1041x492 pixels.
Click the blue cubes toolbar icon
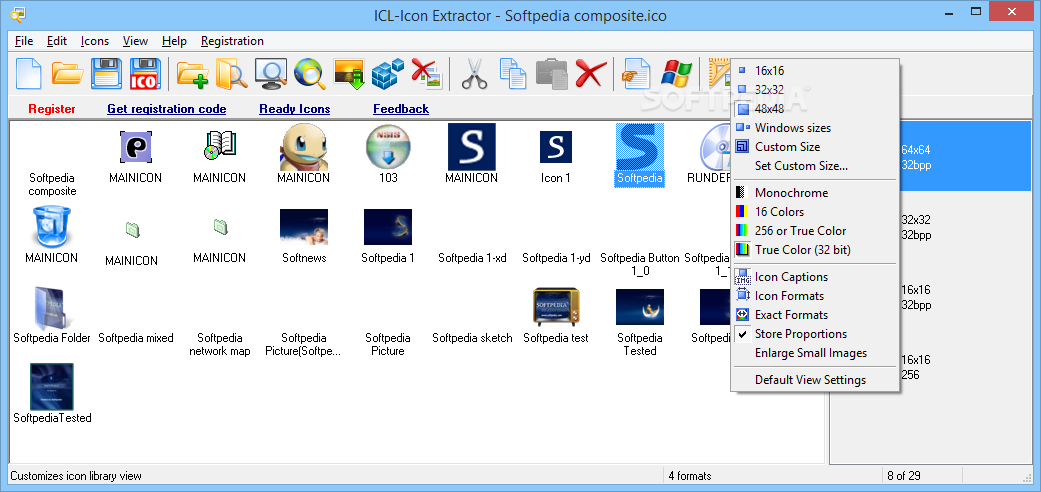(388, 73)
